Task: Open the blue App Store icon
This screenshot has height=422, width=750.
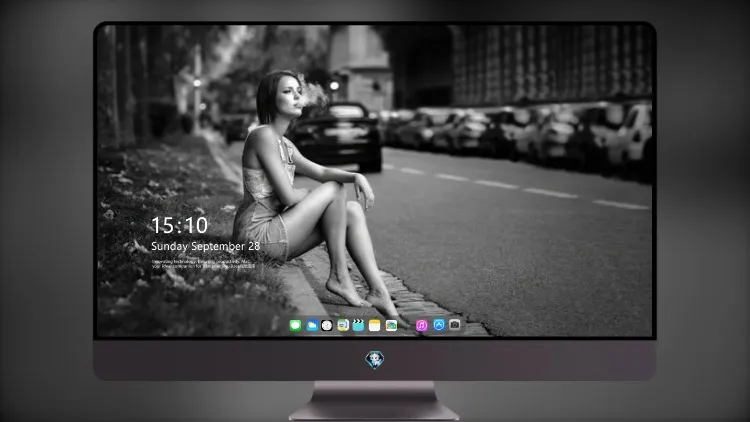Action: pyautogui.click(x=439, y=325)
